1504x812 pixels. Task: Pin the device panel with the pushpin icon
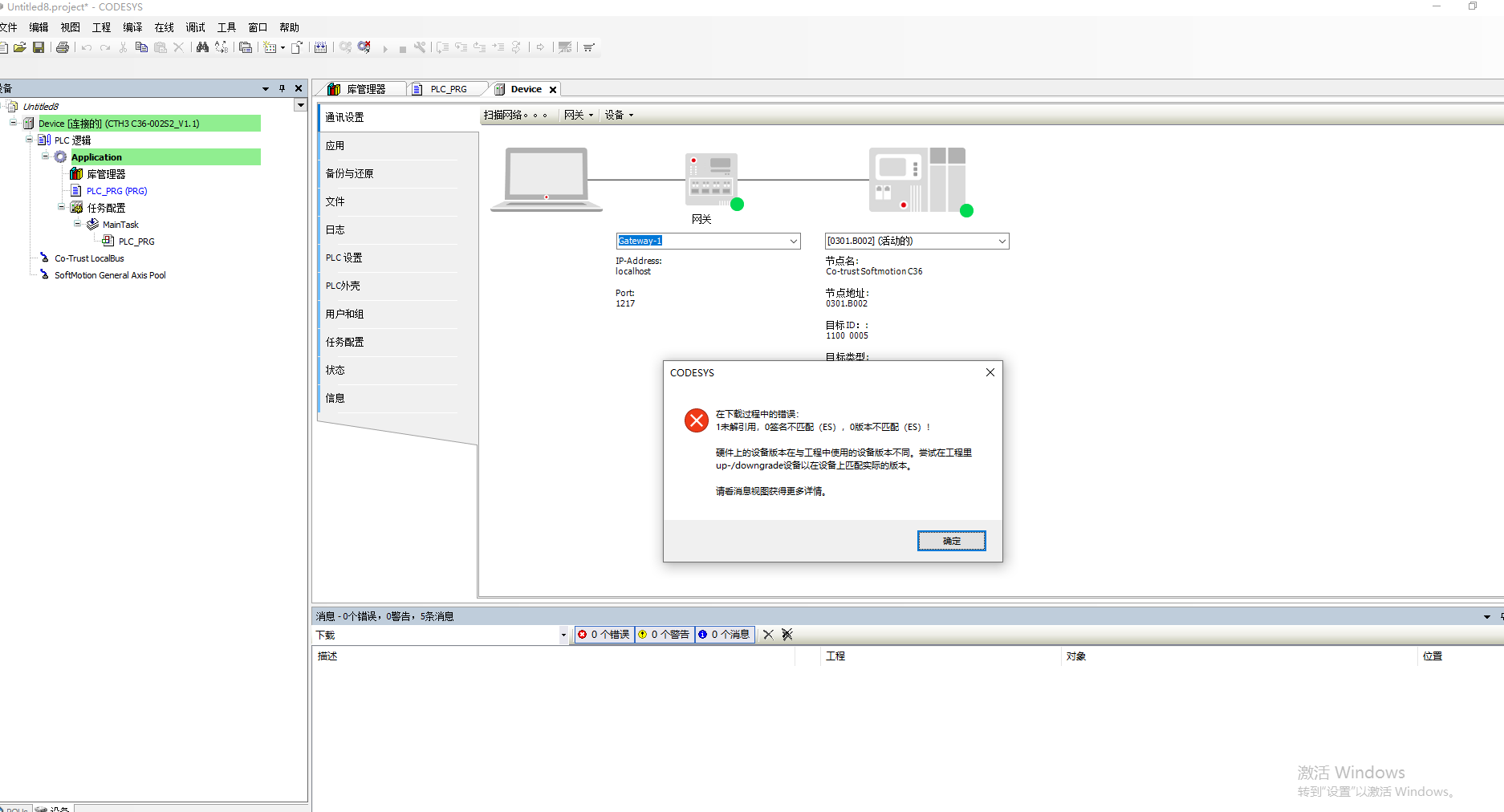pyautogui.click(x=282, y=88)
